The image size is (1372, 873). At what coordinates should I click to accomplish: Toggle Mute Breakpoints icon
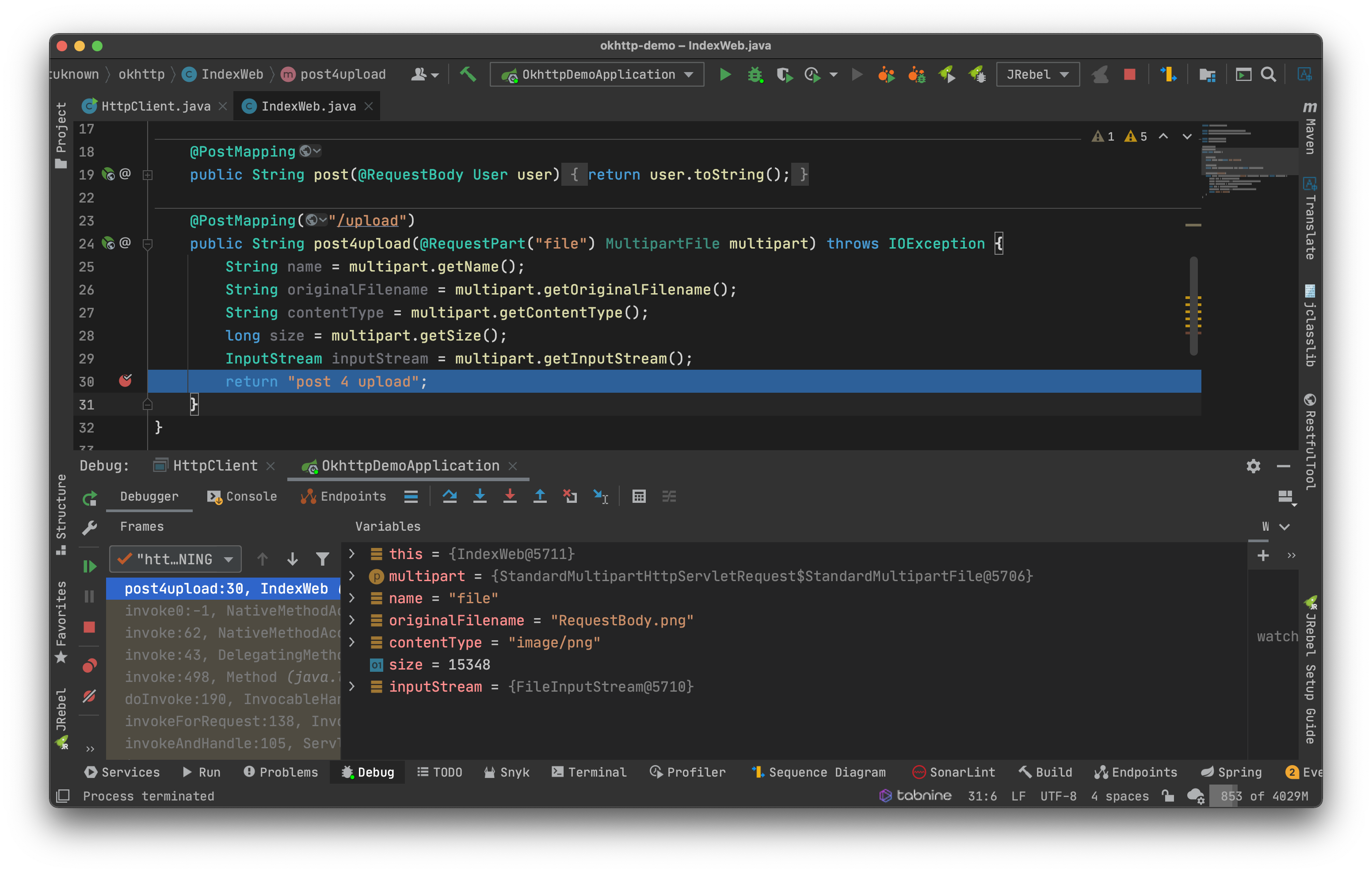[89, 696]
